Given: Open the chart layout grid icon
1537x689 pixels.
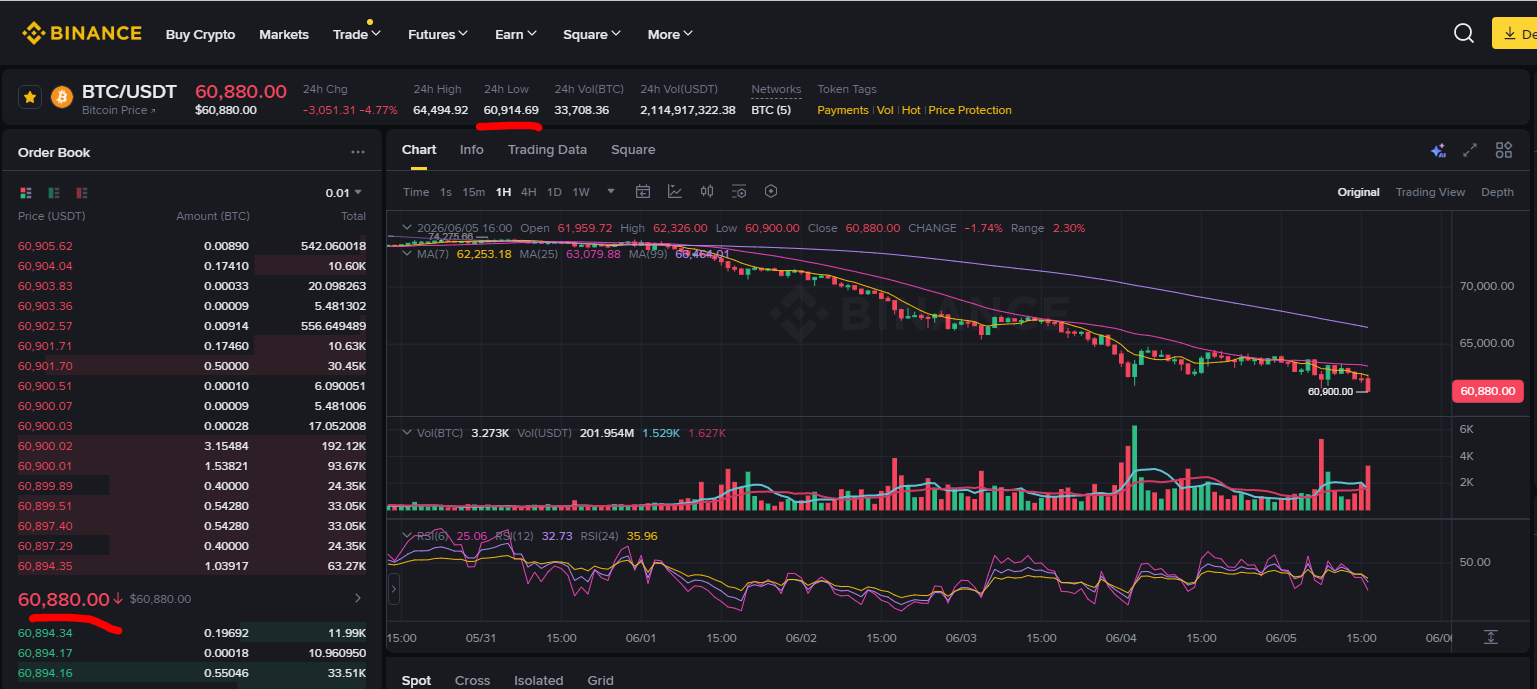Looking at the screenshot, I should (1504, 150).
